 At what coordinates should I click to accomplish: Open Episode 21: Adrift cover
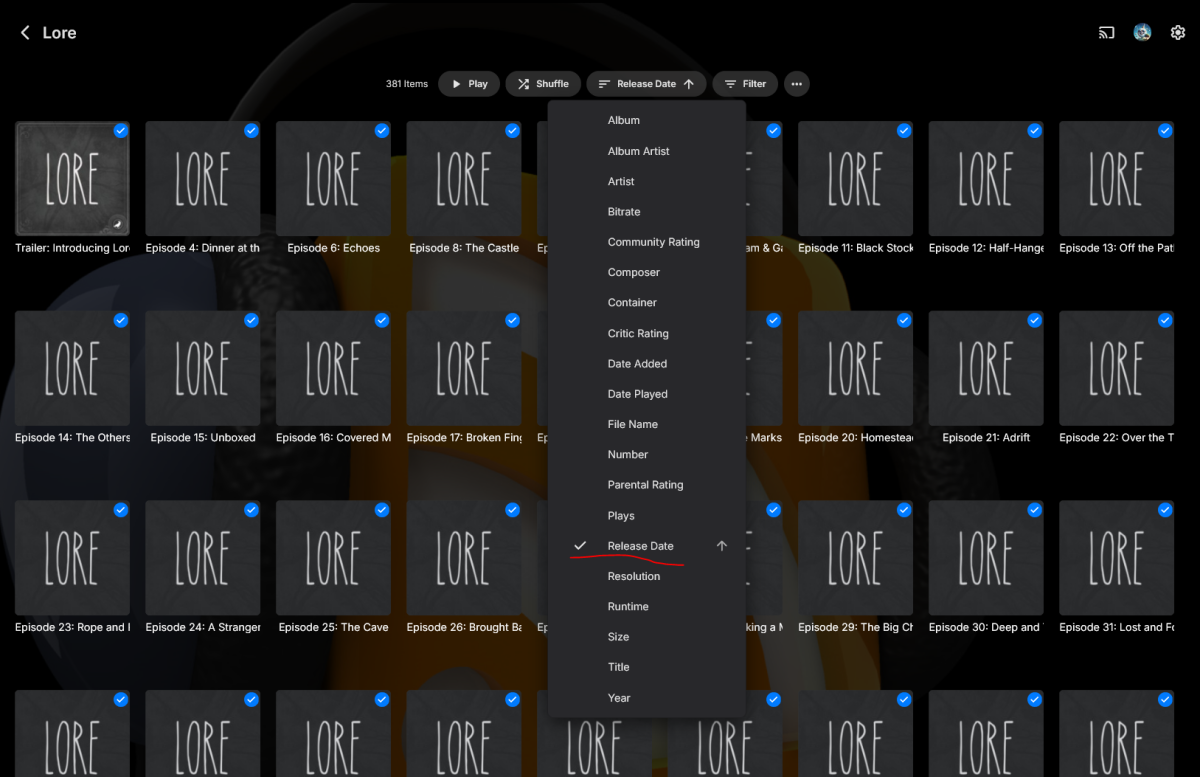(985, 368)
